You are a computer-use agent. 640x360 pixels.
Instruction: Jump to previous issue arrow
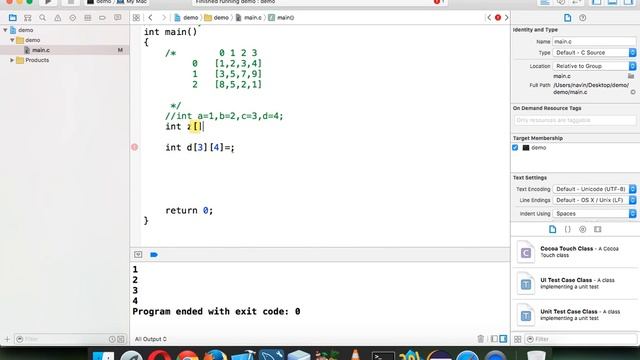pos(489,18)
